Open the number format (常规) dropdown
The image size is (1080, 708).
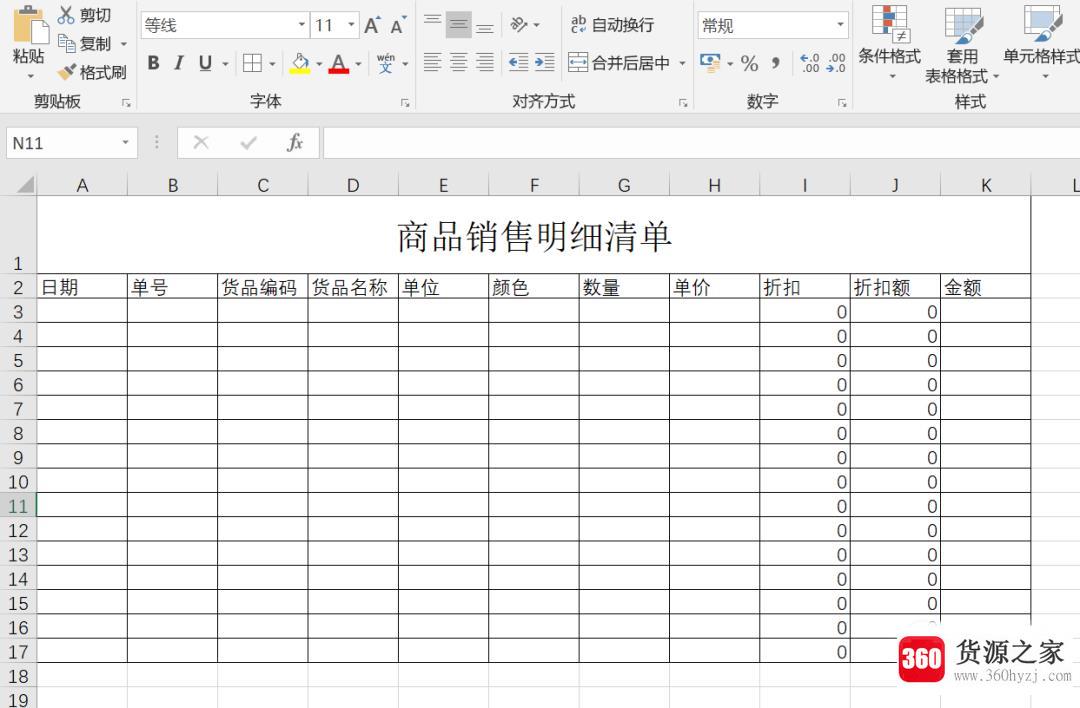(840, 25)
